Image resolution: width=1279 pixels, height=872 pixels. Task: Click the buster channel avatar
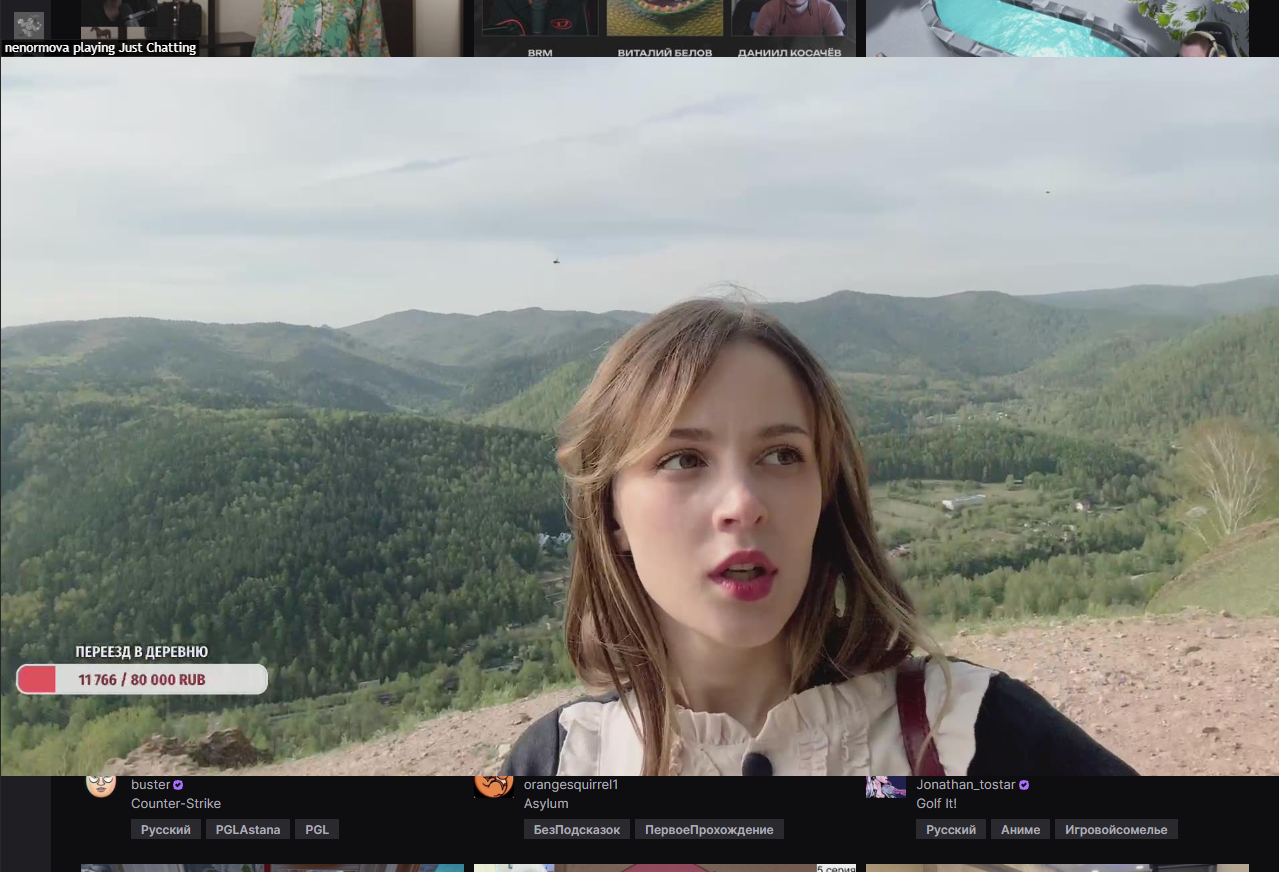pyautogui.click(x=101, y=785)
